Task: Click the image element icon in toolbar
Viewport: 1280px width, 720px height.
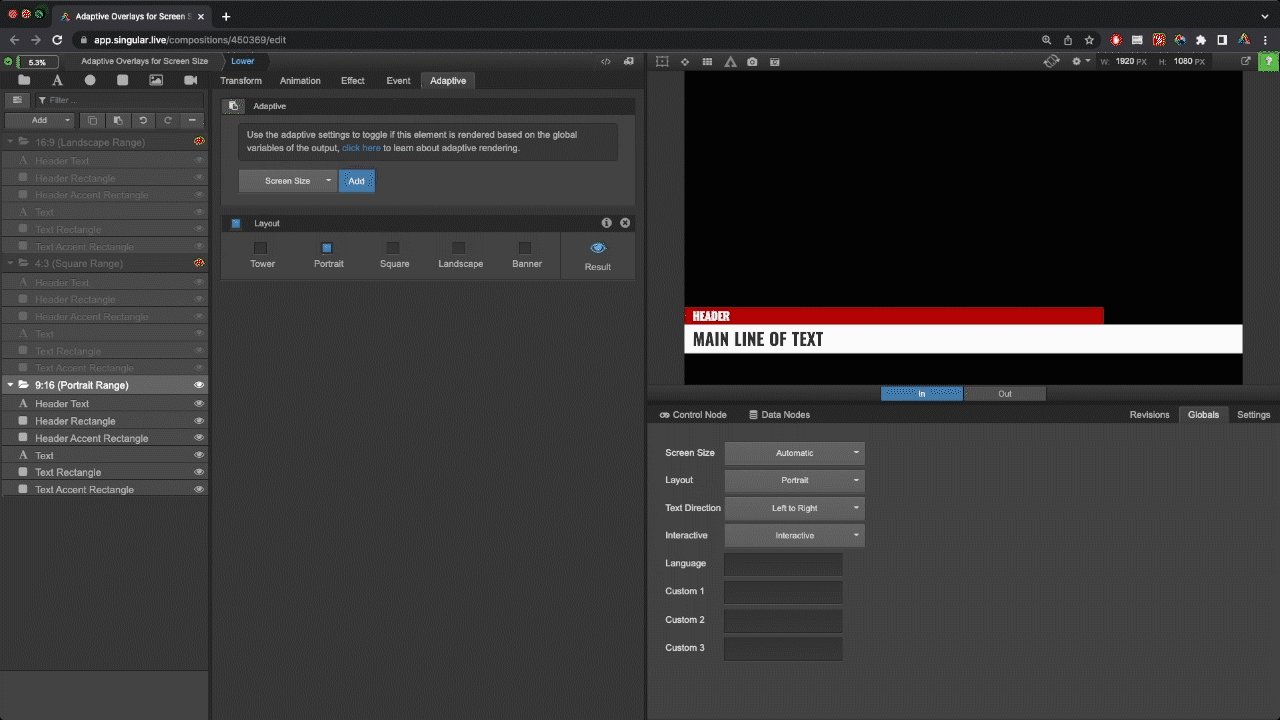Action: (x=156, y=80)
